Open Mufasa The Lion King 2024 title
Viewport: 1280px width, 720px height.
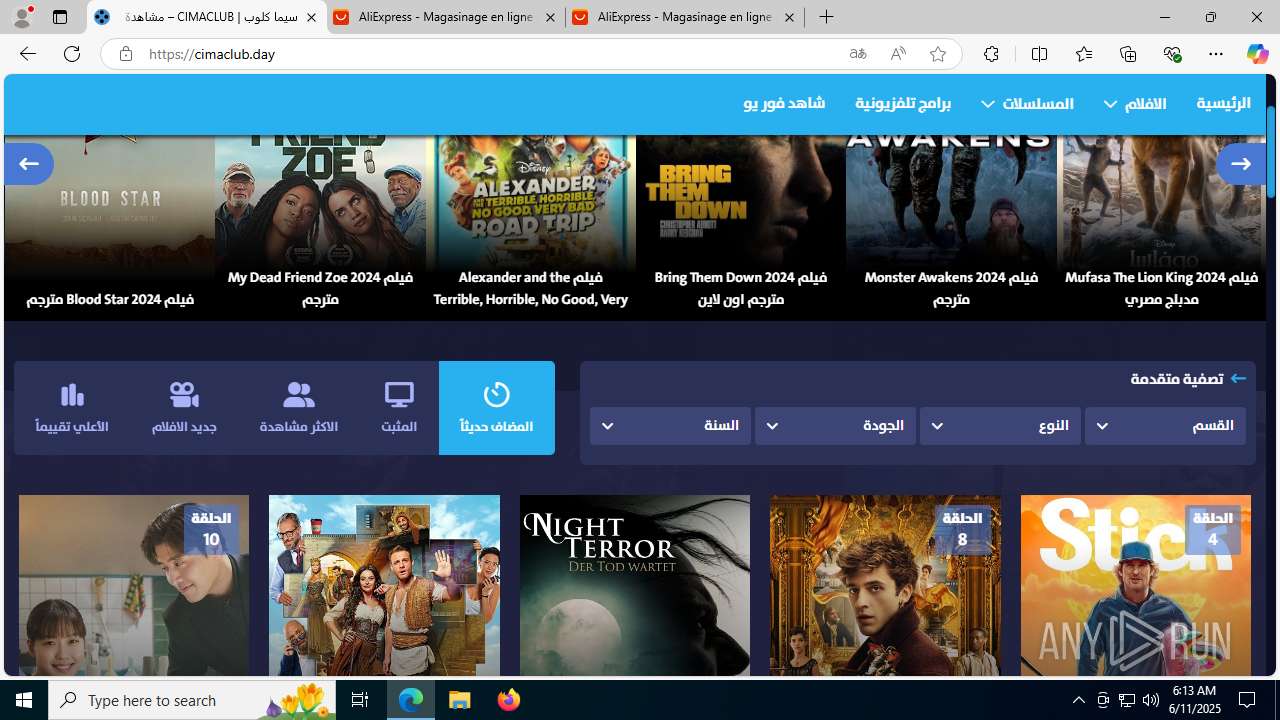[x=1160, y=288]
